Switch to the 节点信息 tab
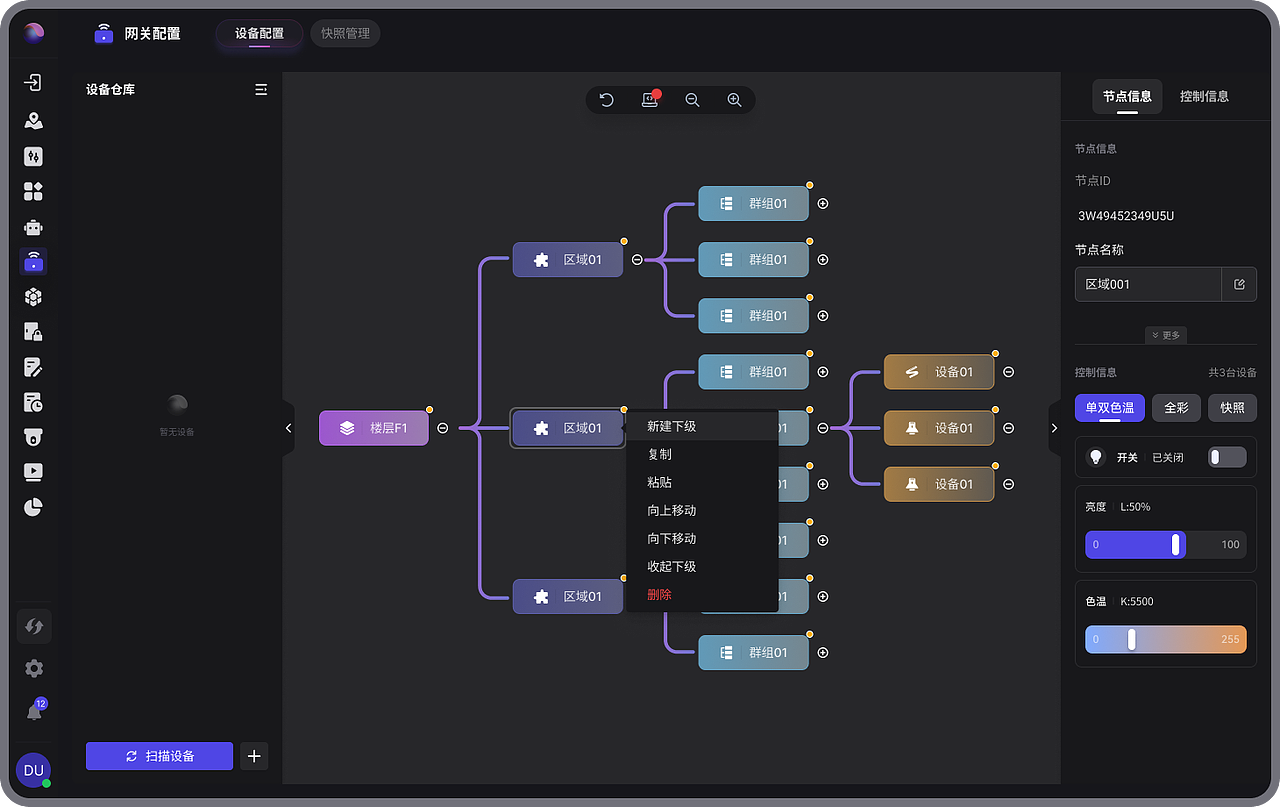This screenshot has width=1280, height=807. click(1127, 96)
